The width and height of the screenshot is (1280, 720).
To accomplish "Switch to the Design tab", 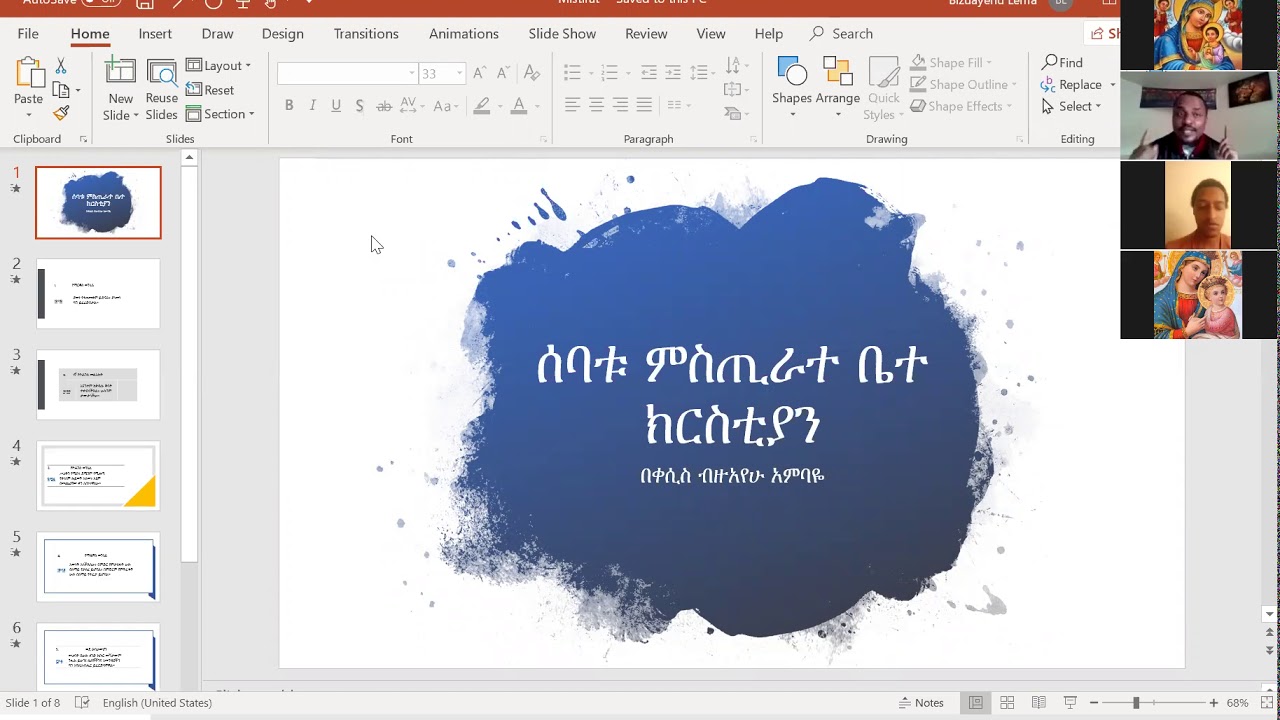I will coord(283,34).
